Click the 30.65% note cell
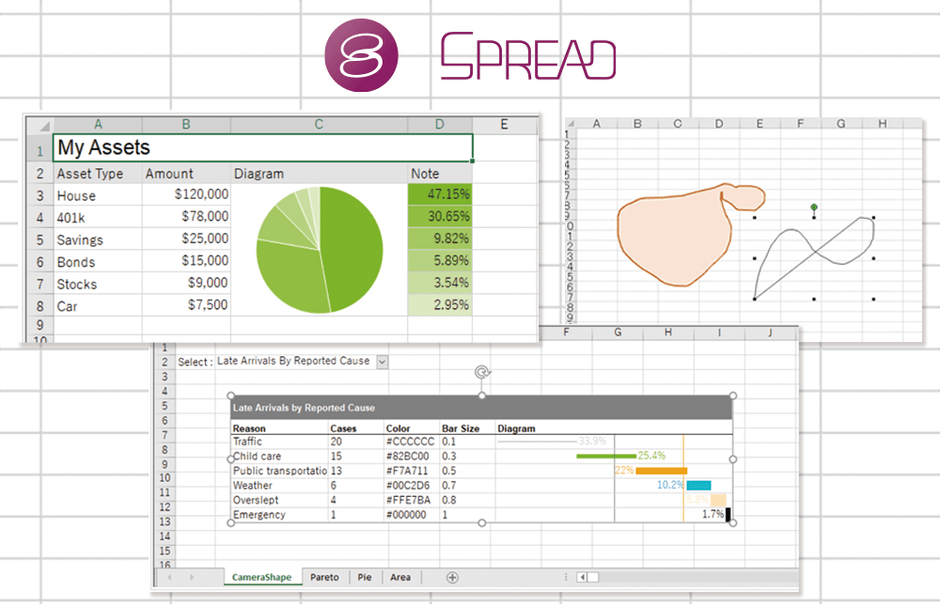940x604 pixels. (440, 217)
